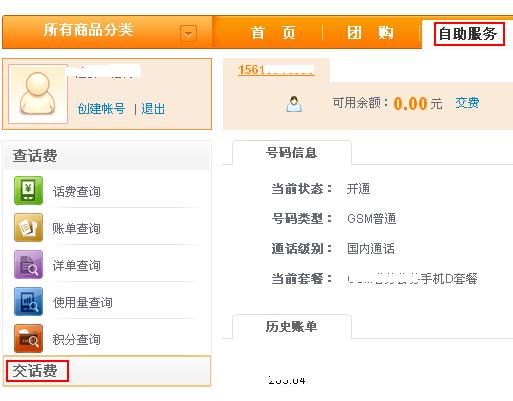Open the 账单查询 text entry
This screenshot has width=513, height=401.
point(77,228)
